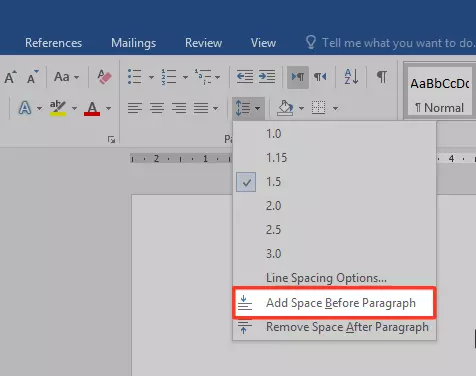Open shading color dropdown arrow
This screenshot has height=376, width=476.
pyautogui.click(x=301, y=108)
